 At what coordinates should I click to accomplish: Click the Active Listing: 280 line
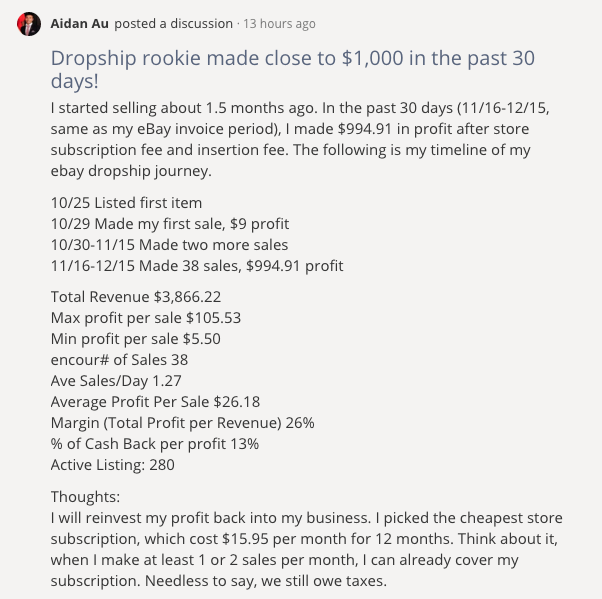(x=112, y=465)
